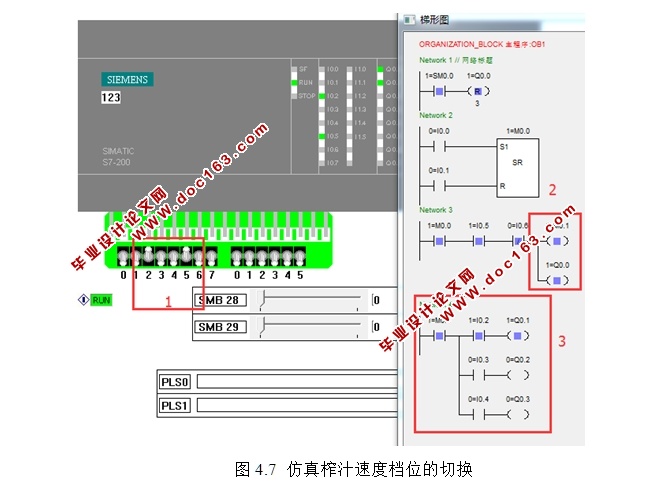Click the PLS1 label
The image size is (649, 482).
(175, 405)
